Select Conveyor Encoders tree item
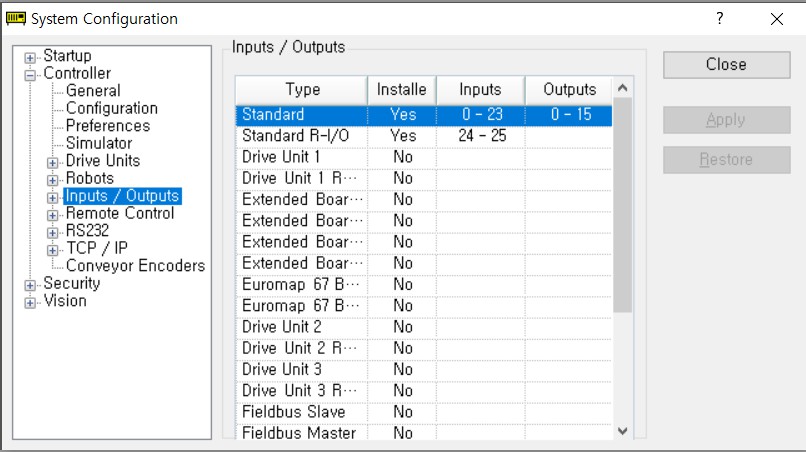 [x=136, y=265]
